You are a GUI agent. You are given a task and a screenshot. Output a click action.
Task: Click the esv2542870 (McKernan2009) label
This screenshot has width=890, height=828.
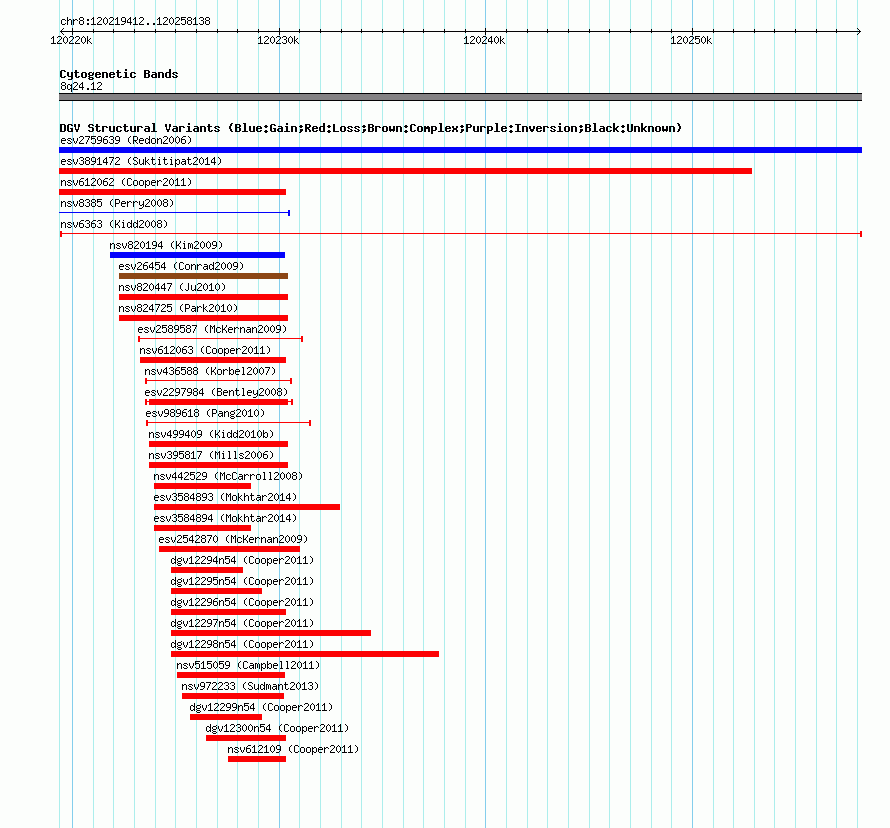click(233, 539)
